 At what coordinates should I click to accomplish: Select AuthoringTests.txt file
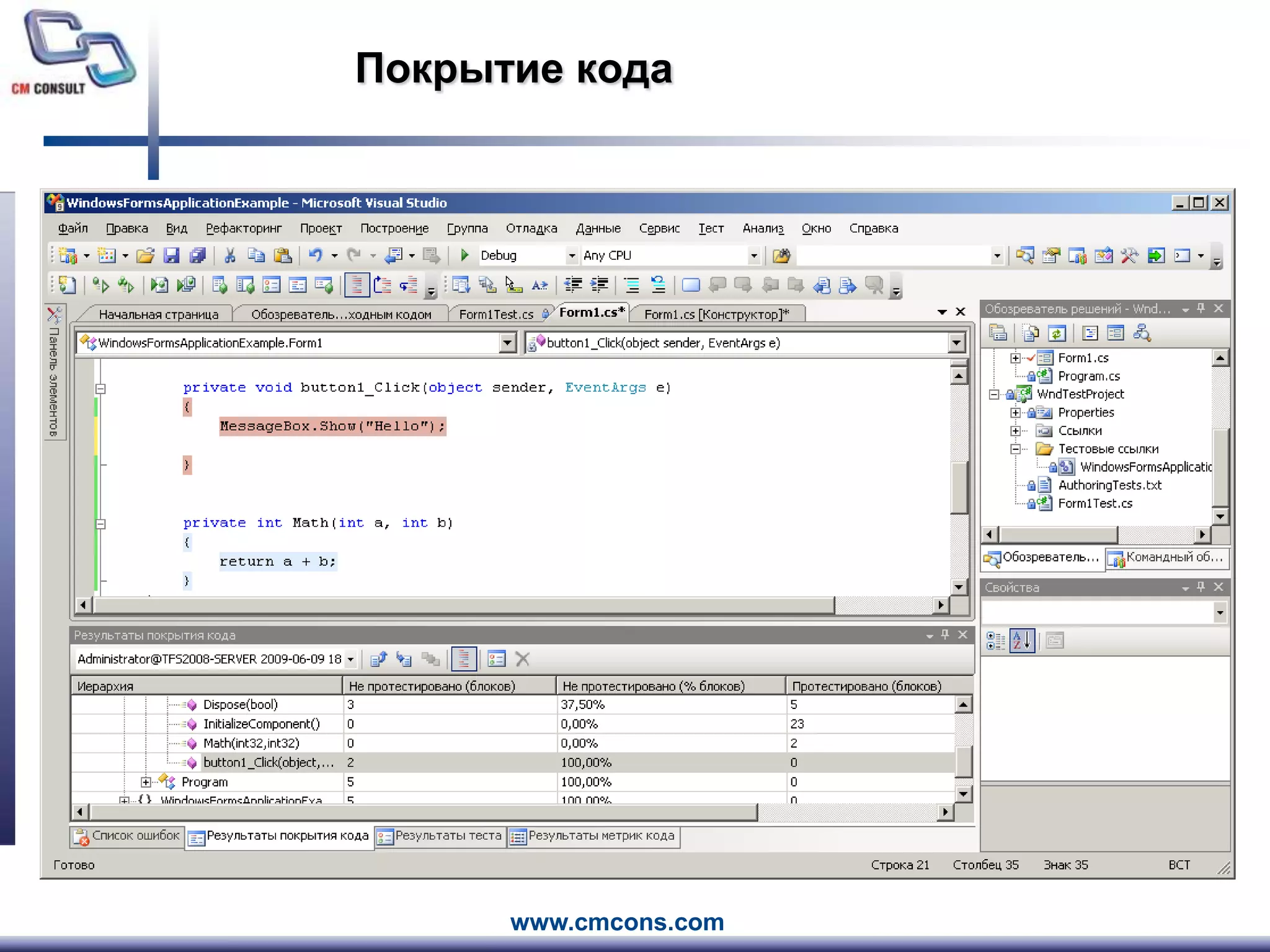1109,485
